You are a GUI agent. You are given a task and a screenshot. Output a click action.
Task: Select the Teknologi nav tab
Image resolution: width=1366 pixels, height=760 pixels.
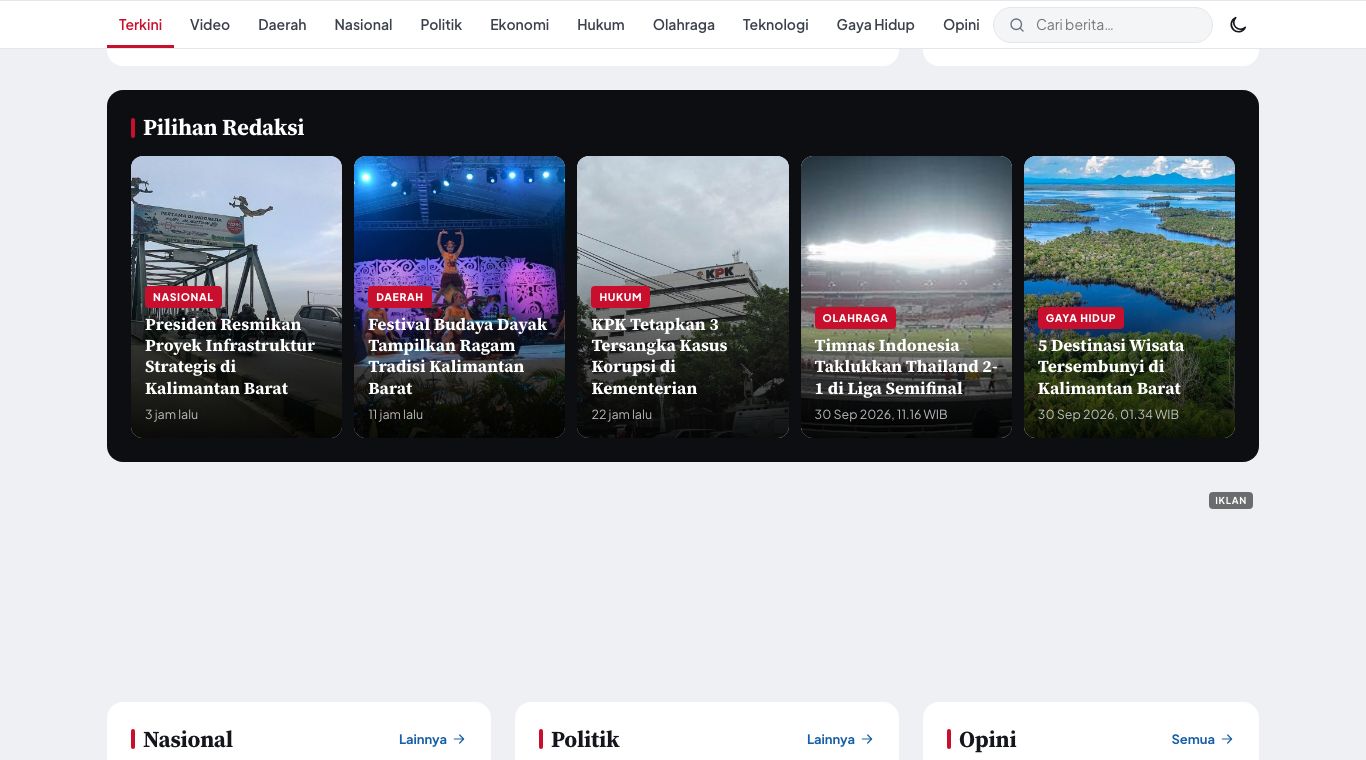pos(775,25)
